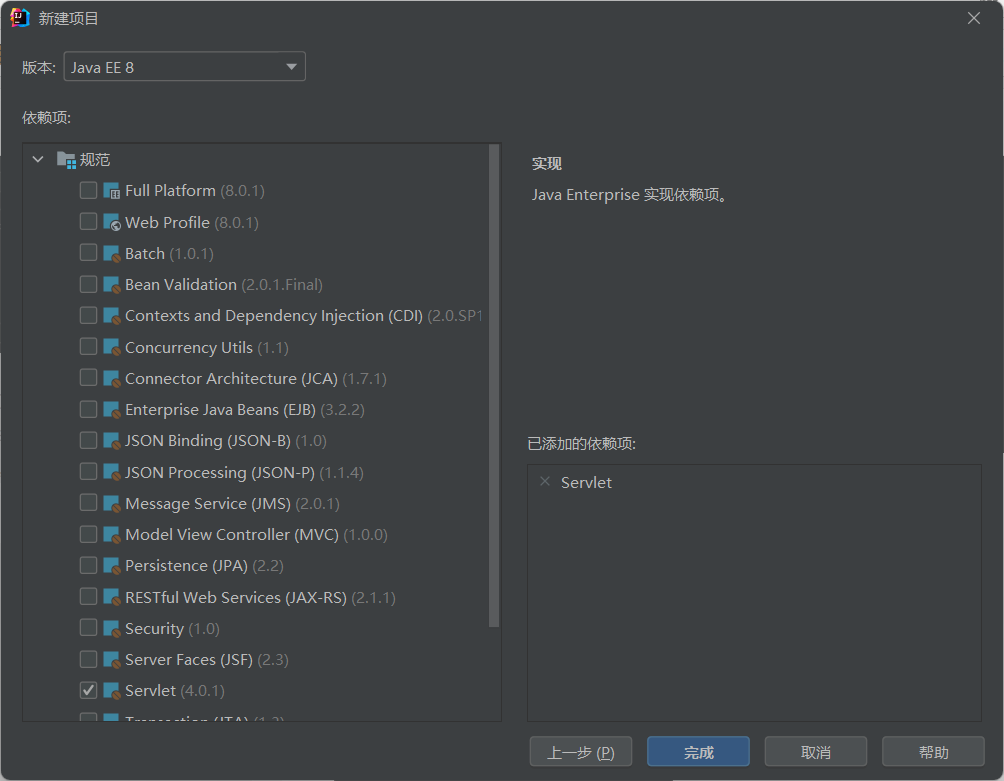Enable Message Service (JMS) checkbox
Screen dimensions: 1004x781
coord(88,503)
